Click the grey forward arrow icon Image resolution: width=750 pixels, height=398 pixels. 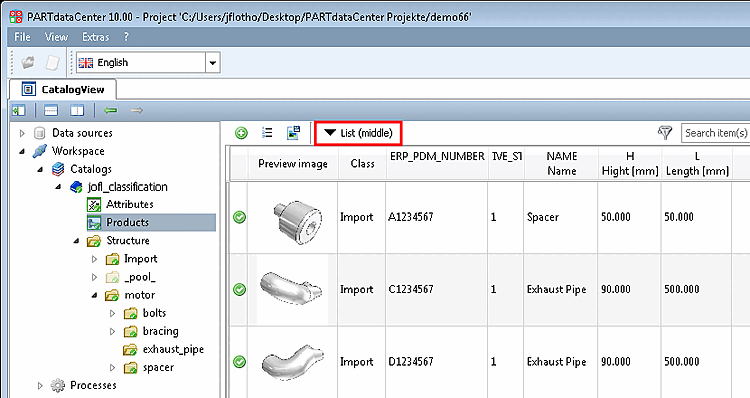(137, 111)
